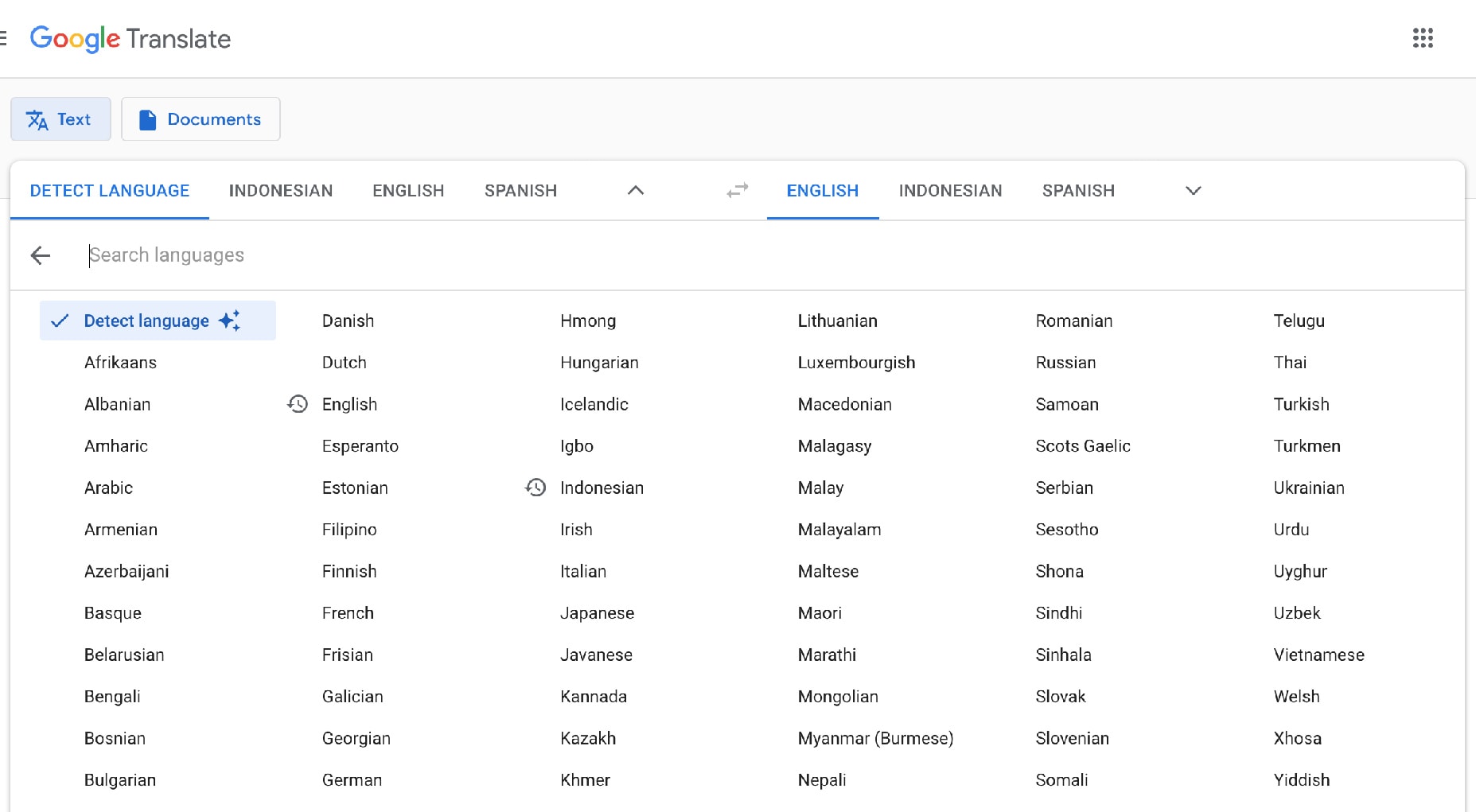Choose the INDONESIAN target language tab

tap(950, 191)
